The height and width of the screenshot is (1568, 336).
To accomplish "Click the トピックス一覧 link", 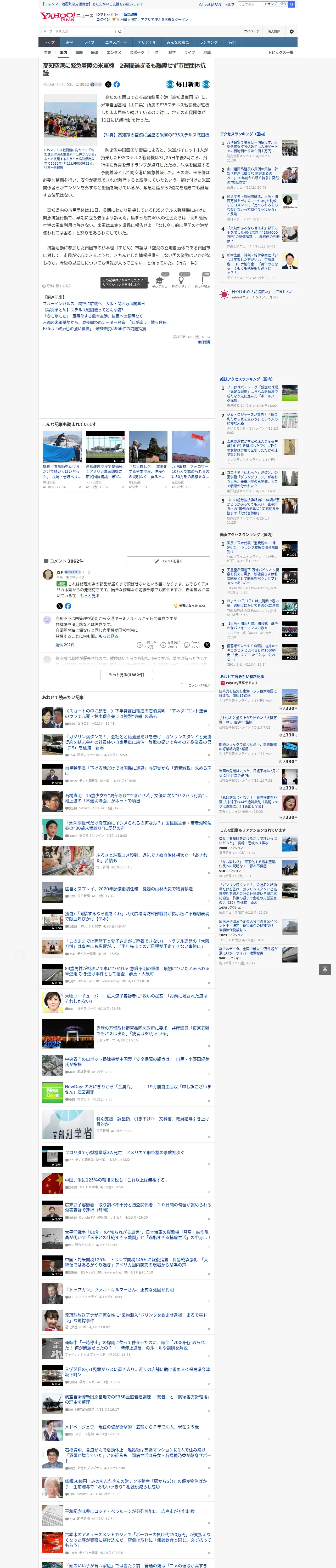I will [281, 52].
